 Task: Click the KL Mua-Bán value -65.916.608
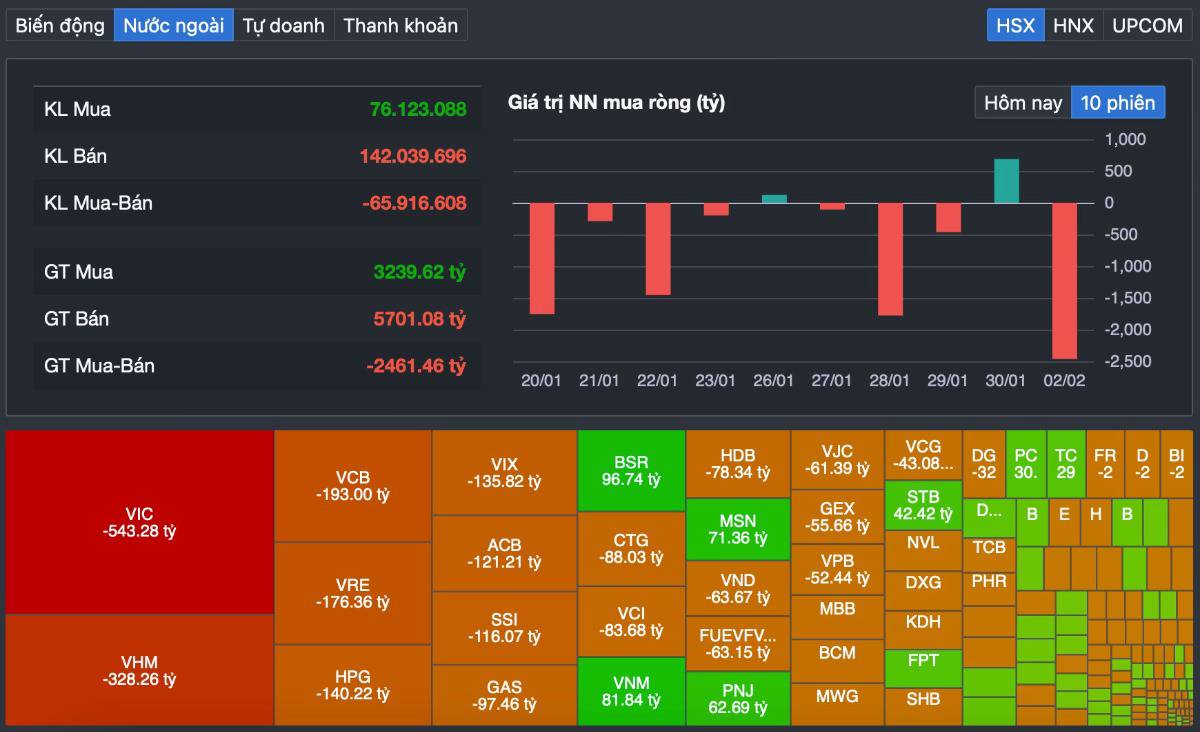(x=414, y=203)
